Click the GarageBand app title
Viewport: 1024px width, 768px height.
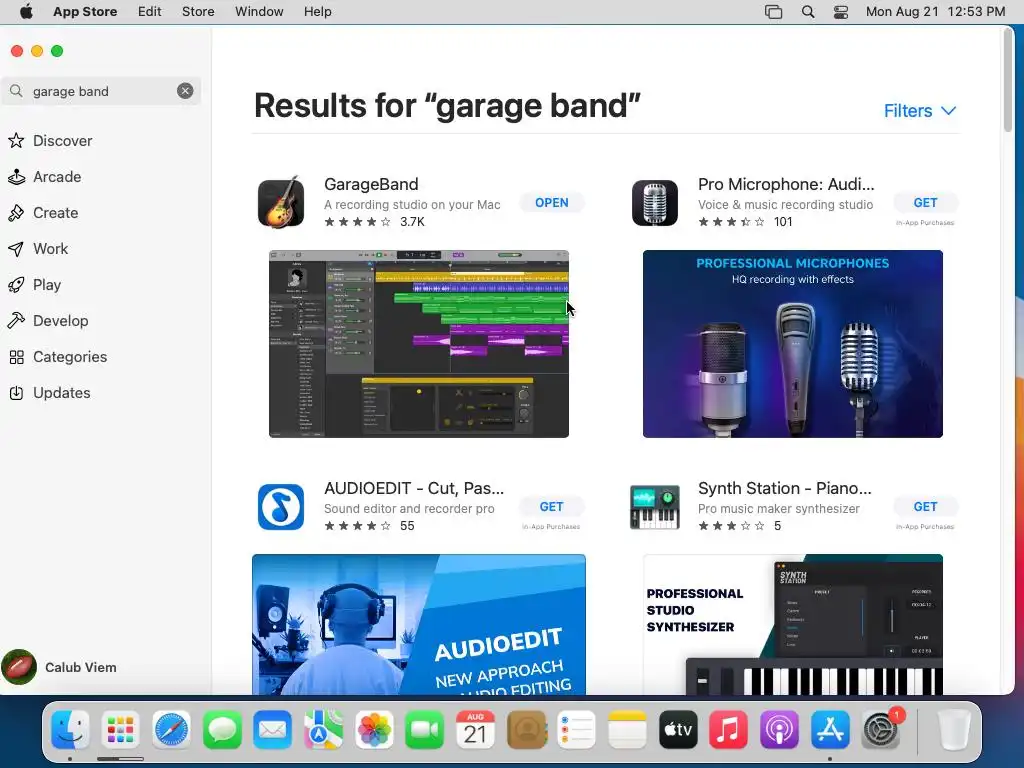point(371,184)
